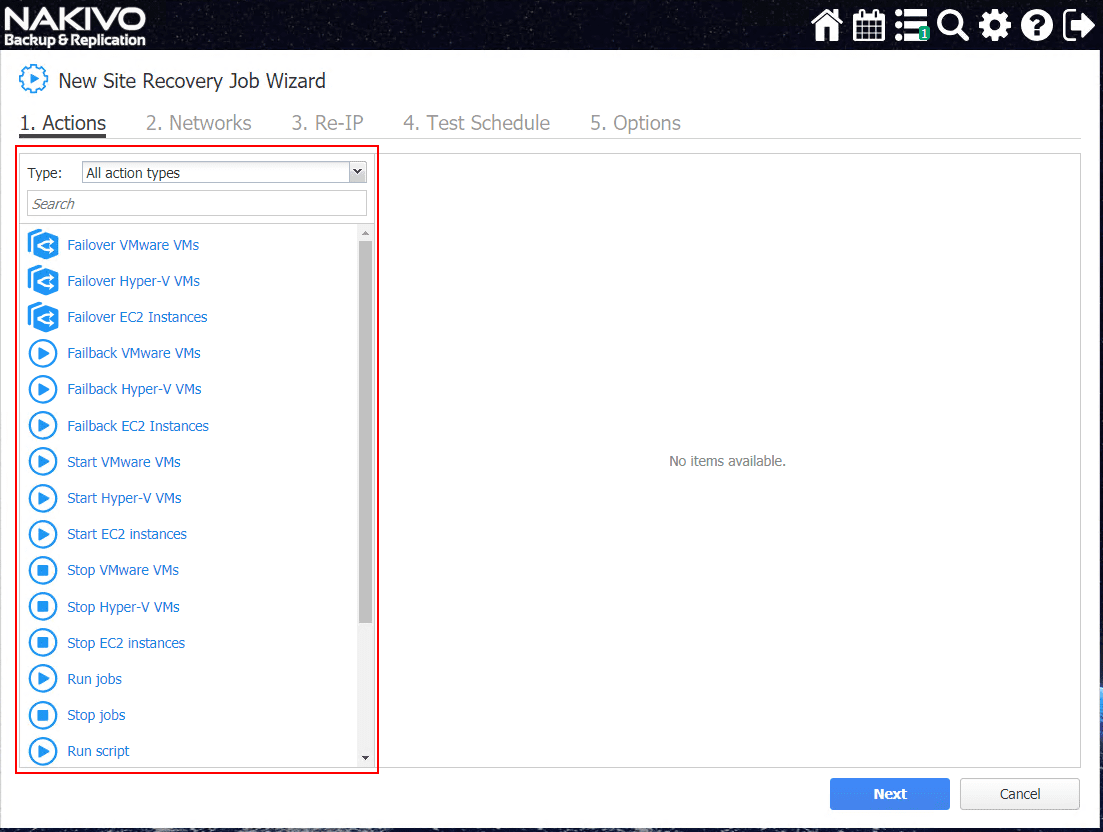Cancel the Site Recovery Job wizard

pos(1019,793)
